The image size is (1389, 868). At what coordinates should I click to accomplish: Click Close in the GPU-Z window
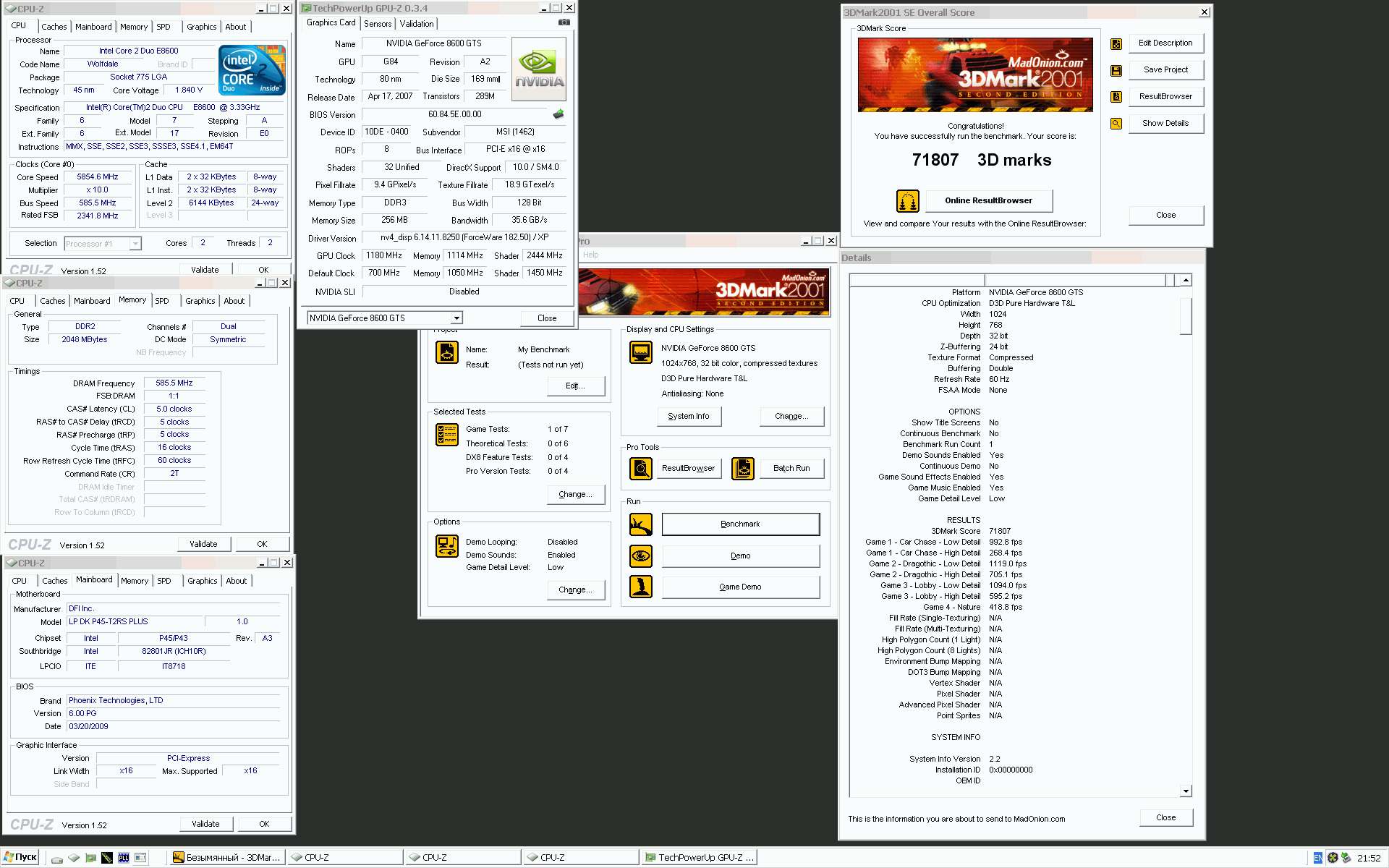[547, 318]
